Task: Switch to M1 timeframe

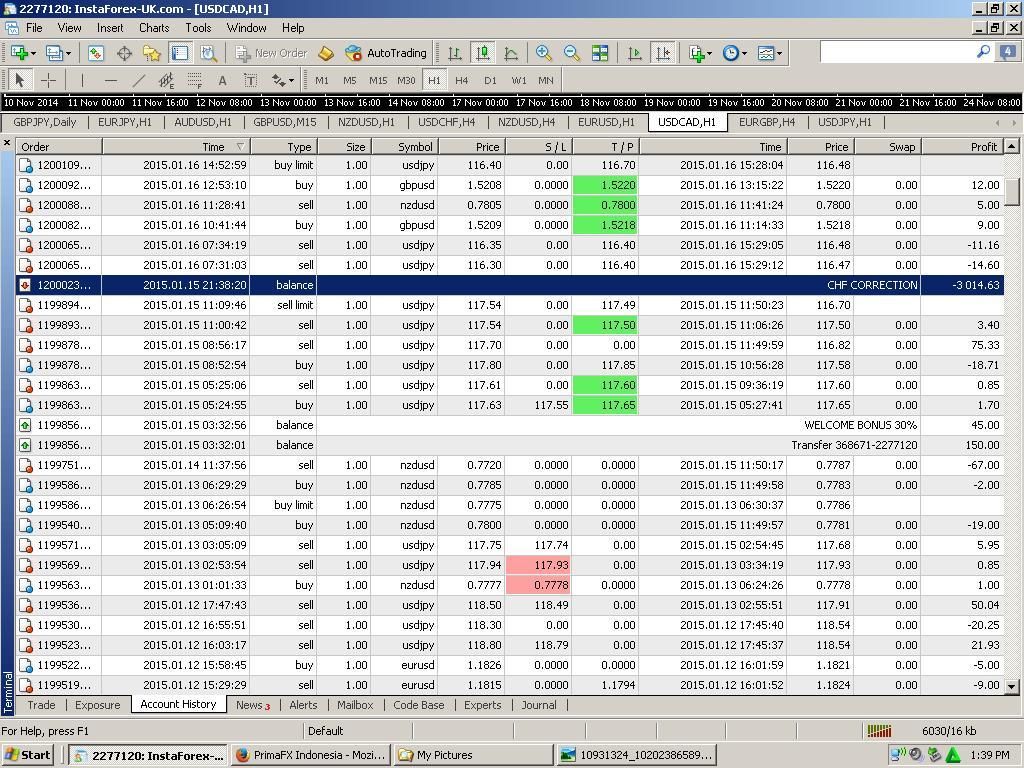Action: click(321, 80)
